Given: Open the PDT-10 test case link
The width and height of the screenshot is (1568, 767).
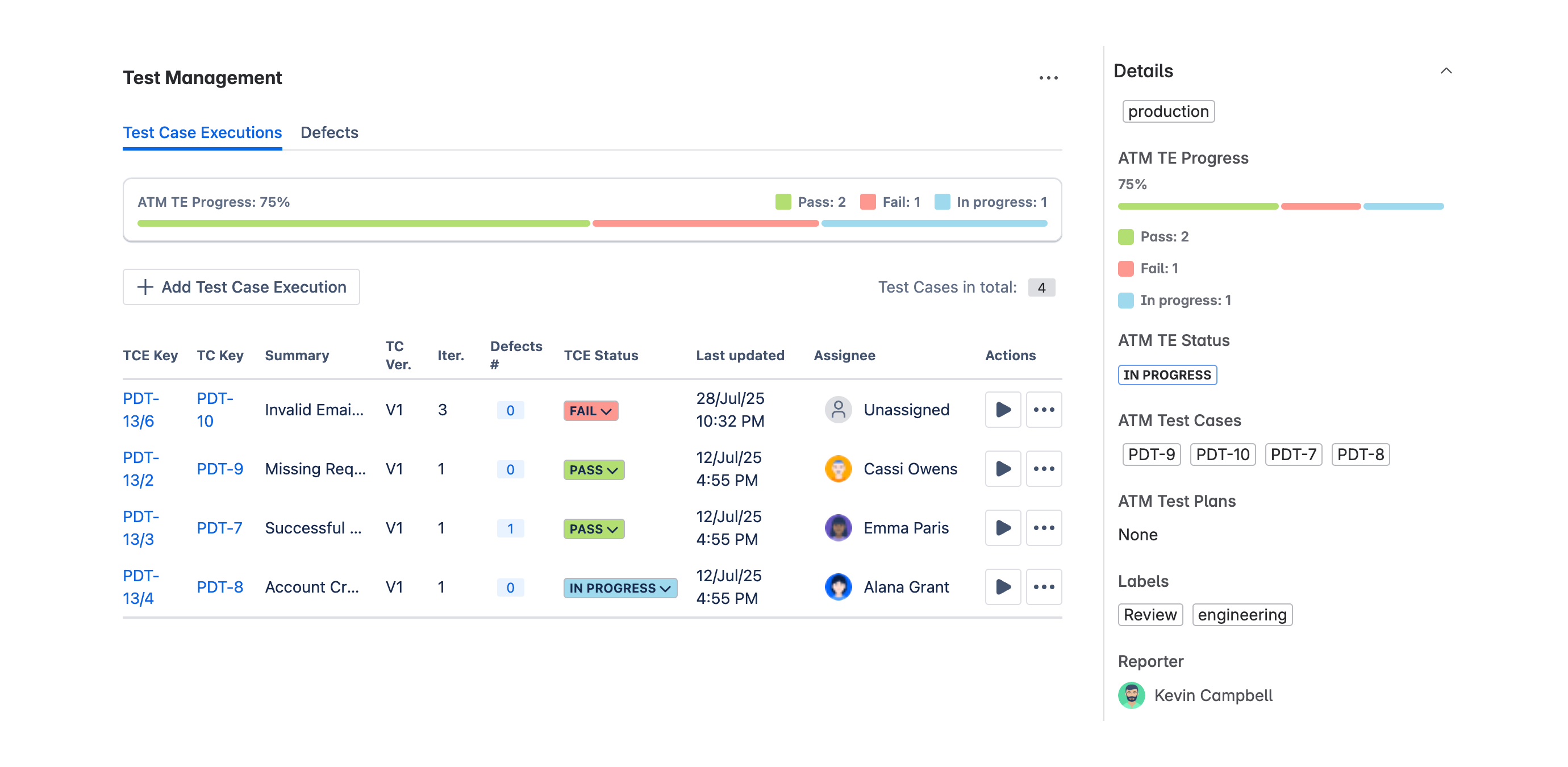Looking at the screenshot, I should click(x=214, y=409).
